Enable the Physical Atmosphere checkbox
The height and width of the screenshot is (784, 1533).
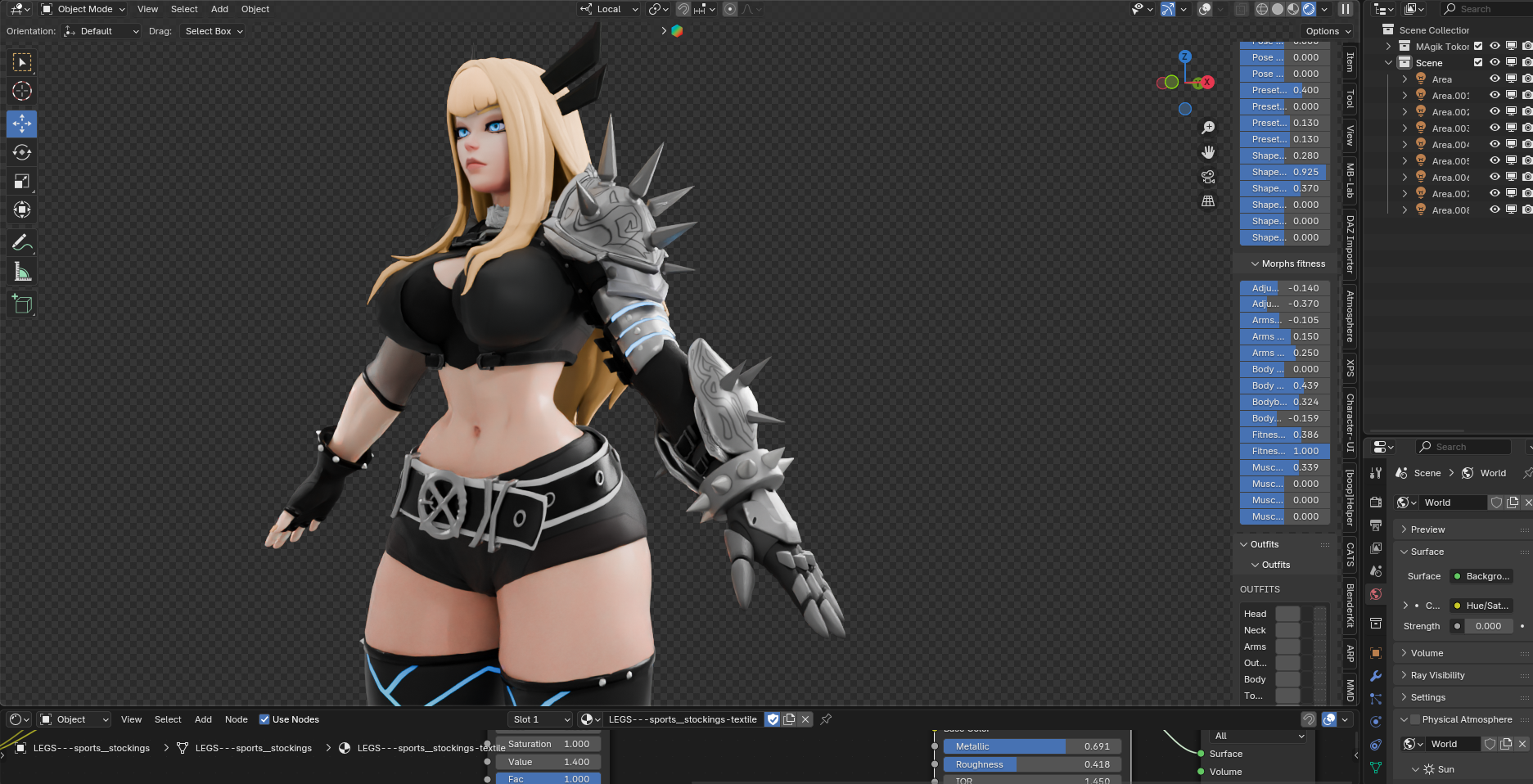(1415, 720)
